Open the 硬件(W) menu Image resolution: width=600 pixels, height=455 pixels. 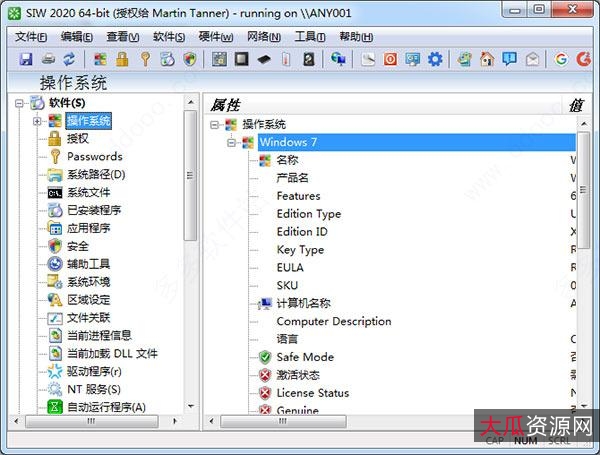click(x=216, y=37)
